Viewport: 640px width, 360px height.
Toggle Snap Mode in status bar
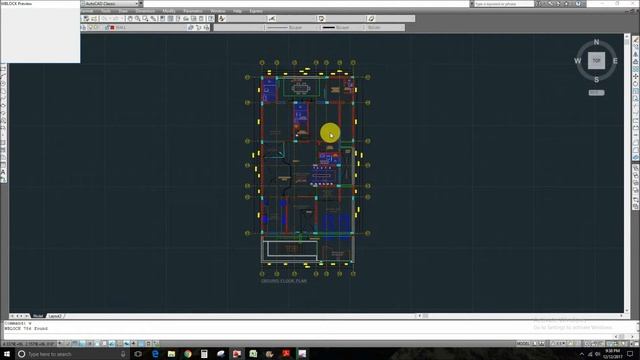(x=67, y=343)
